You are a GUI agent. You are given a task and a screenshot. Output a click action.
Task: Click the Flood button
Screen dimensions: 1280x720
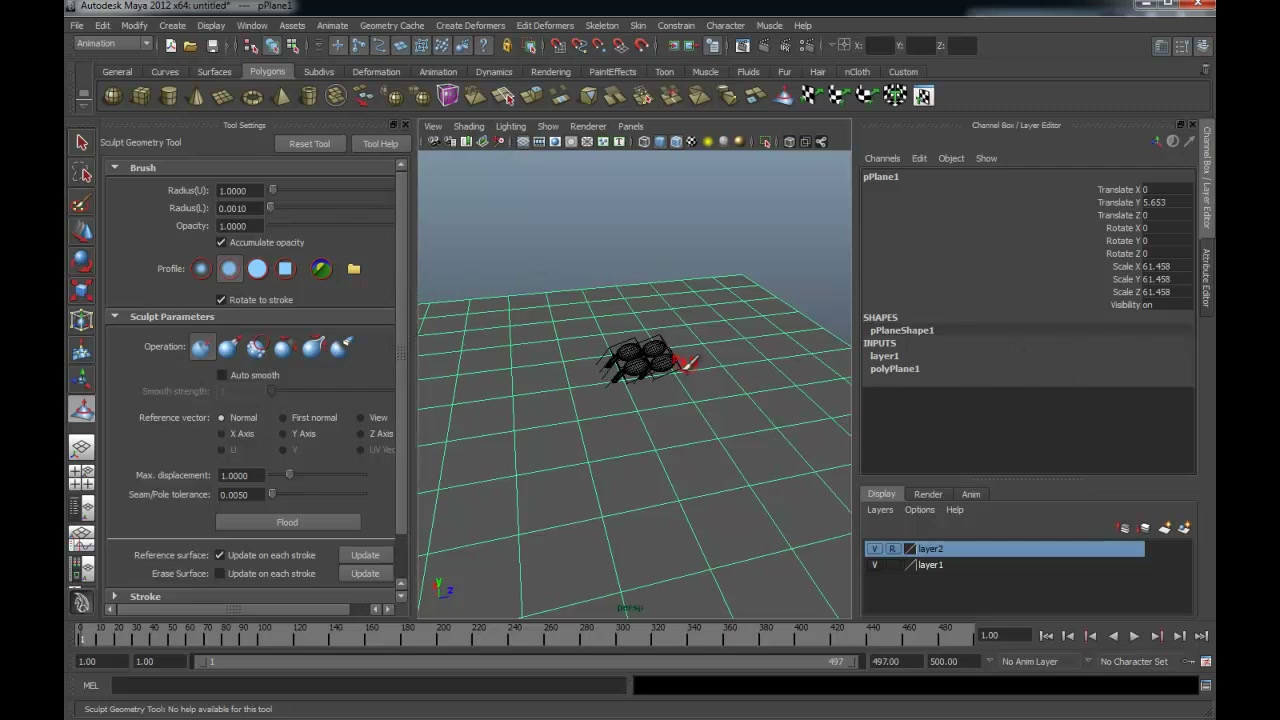pyautogui.click(x=287, y=522)
